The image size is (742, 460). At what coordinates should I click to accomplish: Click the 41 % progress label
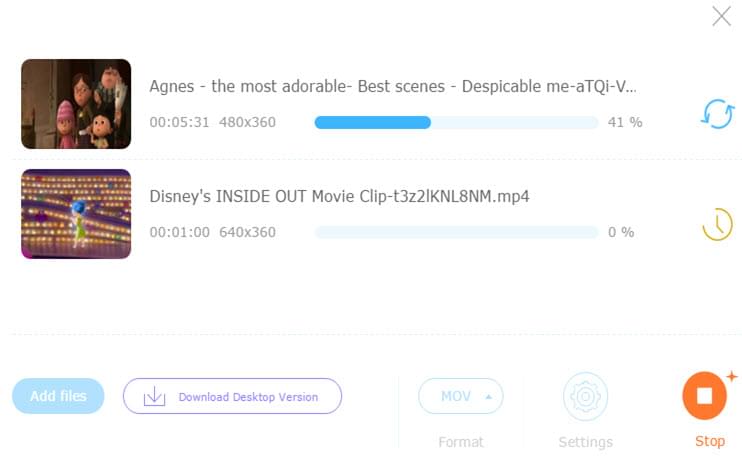(624, 122)
